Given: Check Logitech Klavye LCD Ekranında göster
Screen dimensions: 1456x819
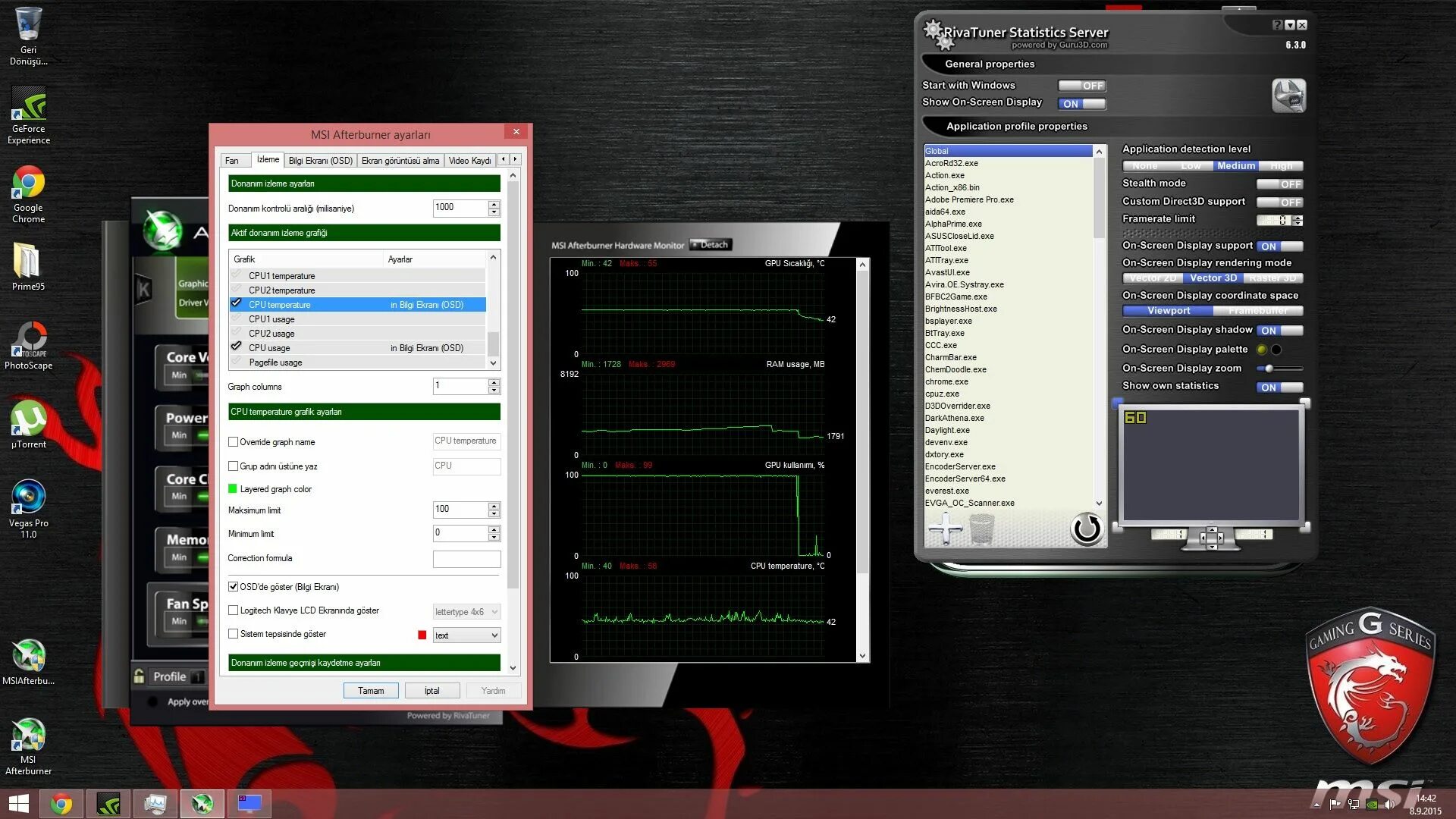Looking at the screenshot, I should [x=234, y=610].
